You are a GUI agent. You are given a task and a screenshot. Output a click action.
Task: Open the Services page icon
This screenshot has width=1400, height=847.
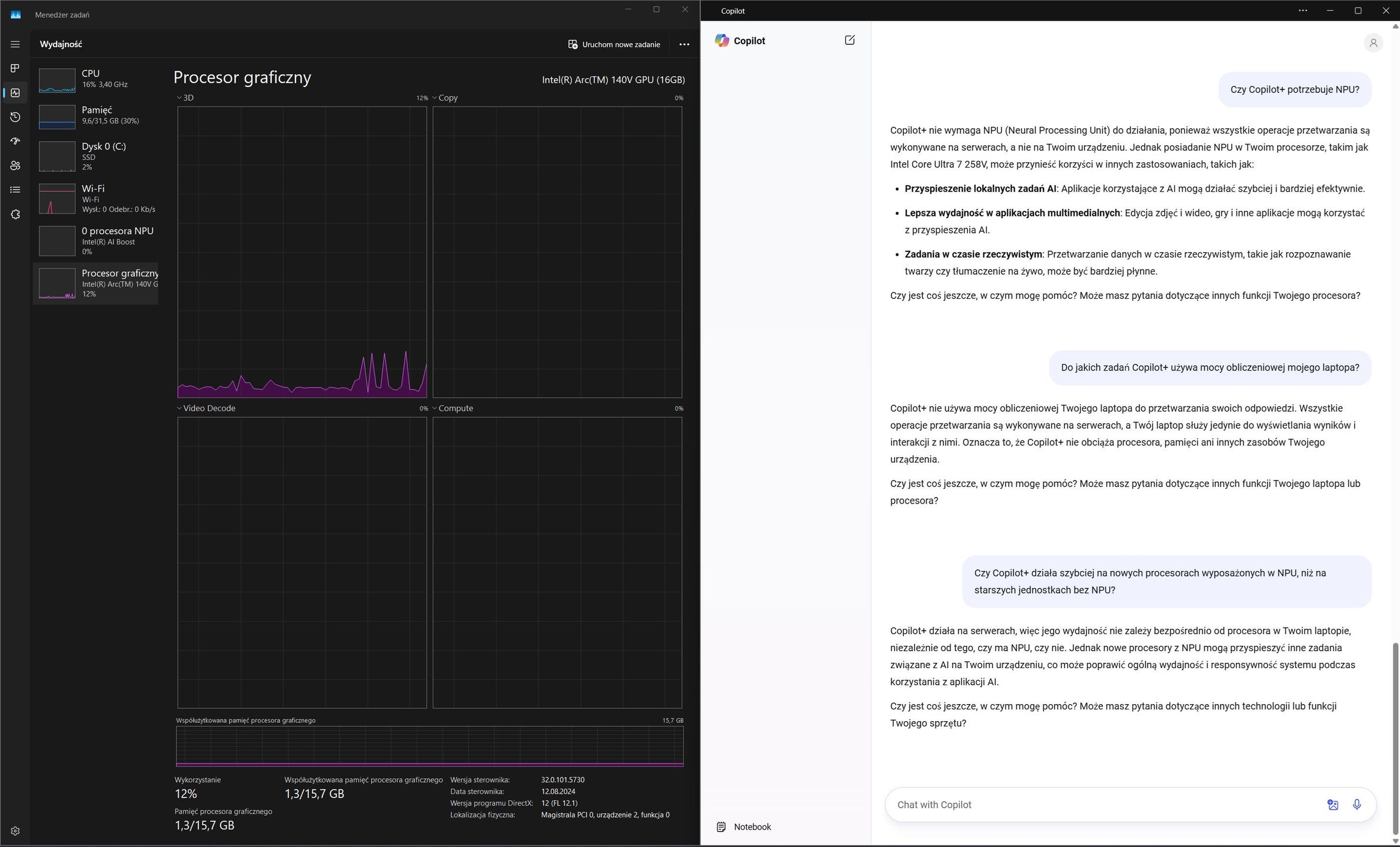15,215
